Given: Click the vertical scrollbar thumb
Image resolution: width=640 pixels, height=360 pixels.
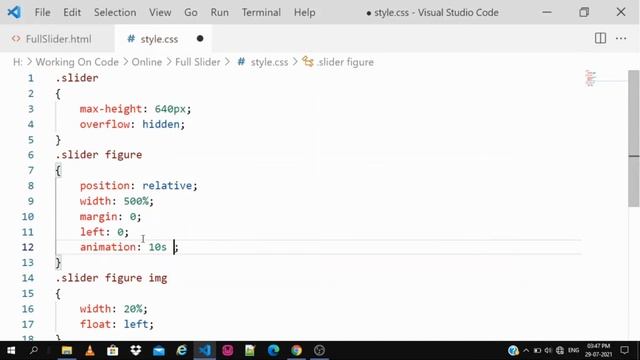Looking at the screenshot, I should click(634, 139).
